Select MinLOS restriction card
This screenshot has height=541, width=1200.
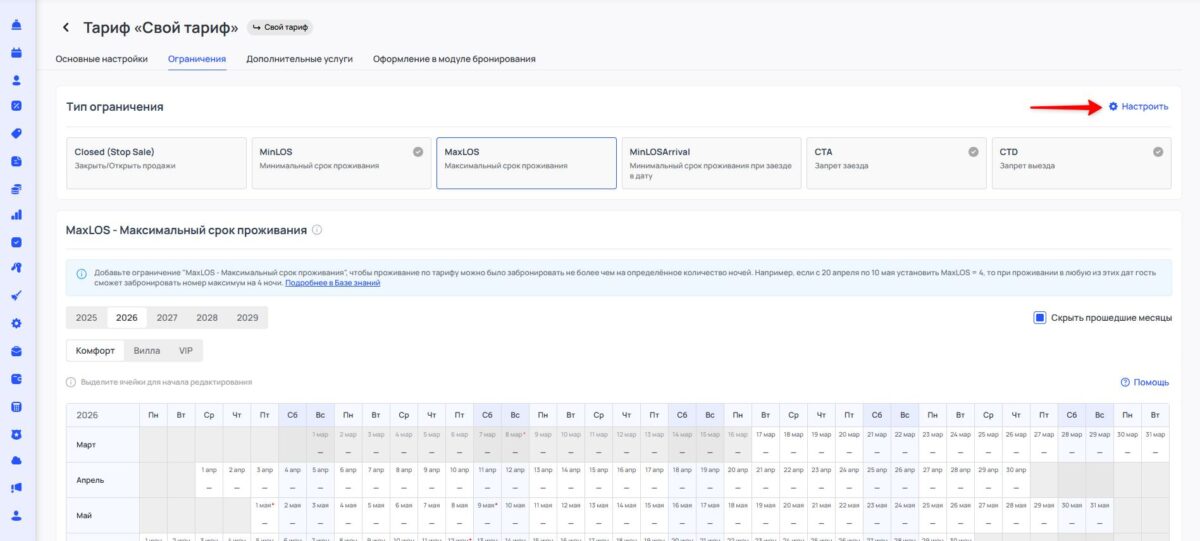pyautogui.click(x=341, y=163)
